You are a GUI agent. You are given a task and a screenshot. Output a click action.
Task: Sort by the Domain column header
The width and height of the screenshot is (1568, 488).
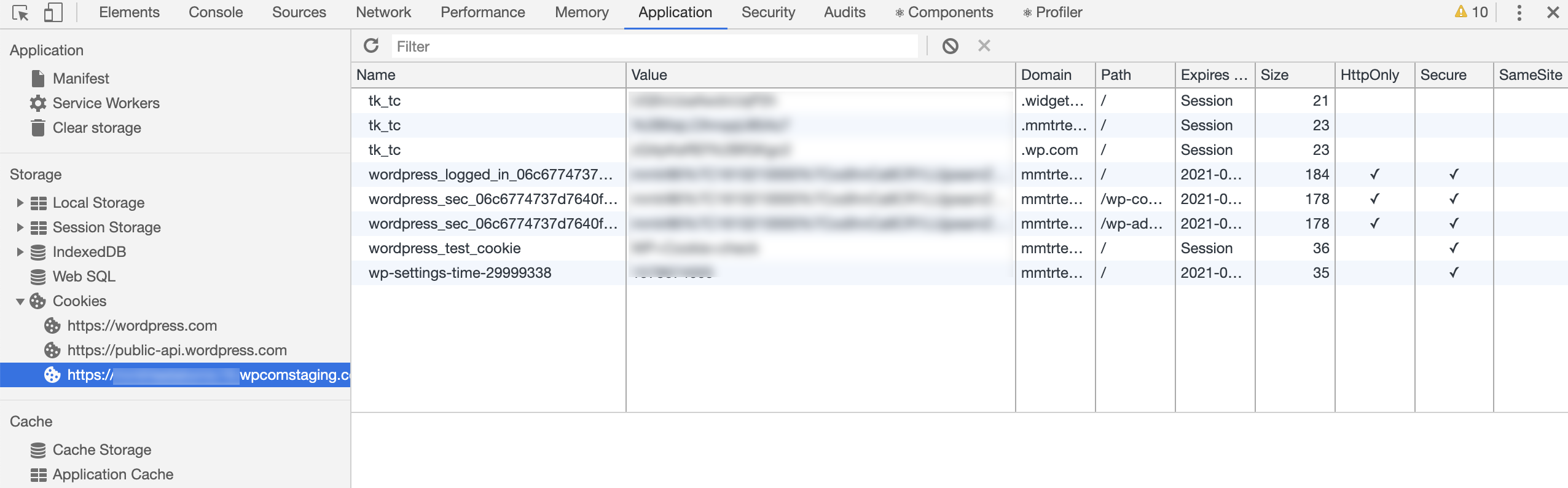[1056, 75]
